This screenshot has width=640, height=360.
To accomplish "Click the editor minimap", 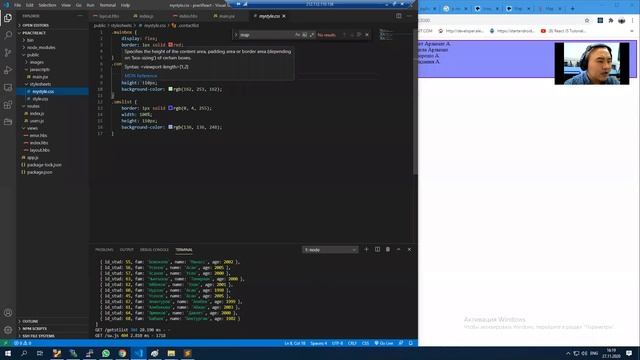I will (386, 34).
